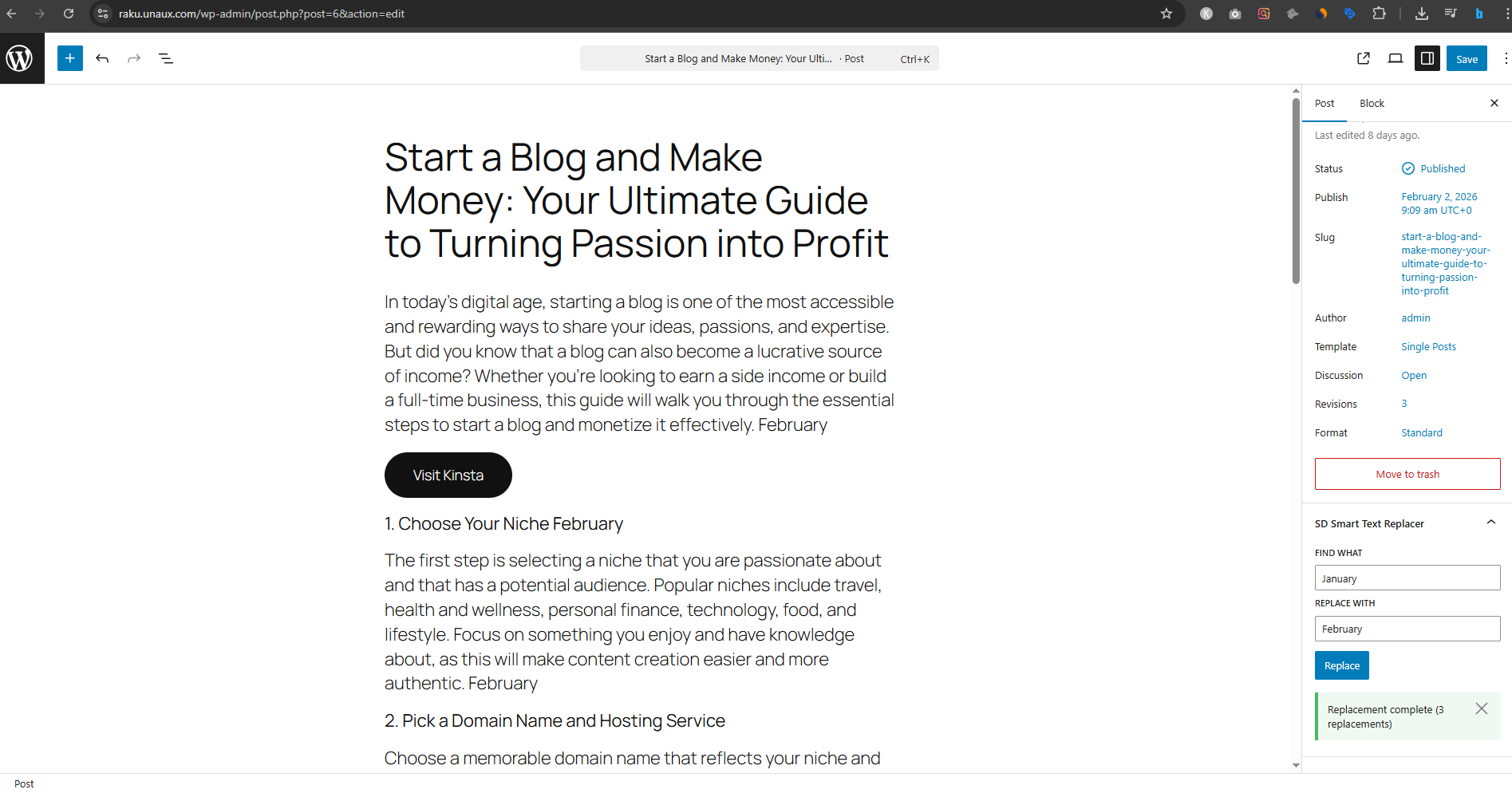Open the block inserter plus button

70,58
